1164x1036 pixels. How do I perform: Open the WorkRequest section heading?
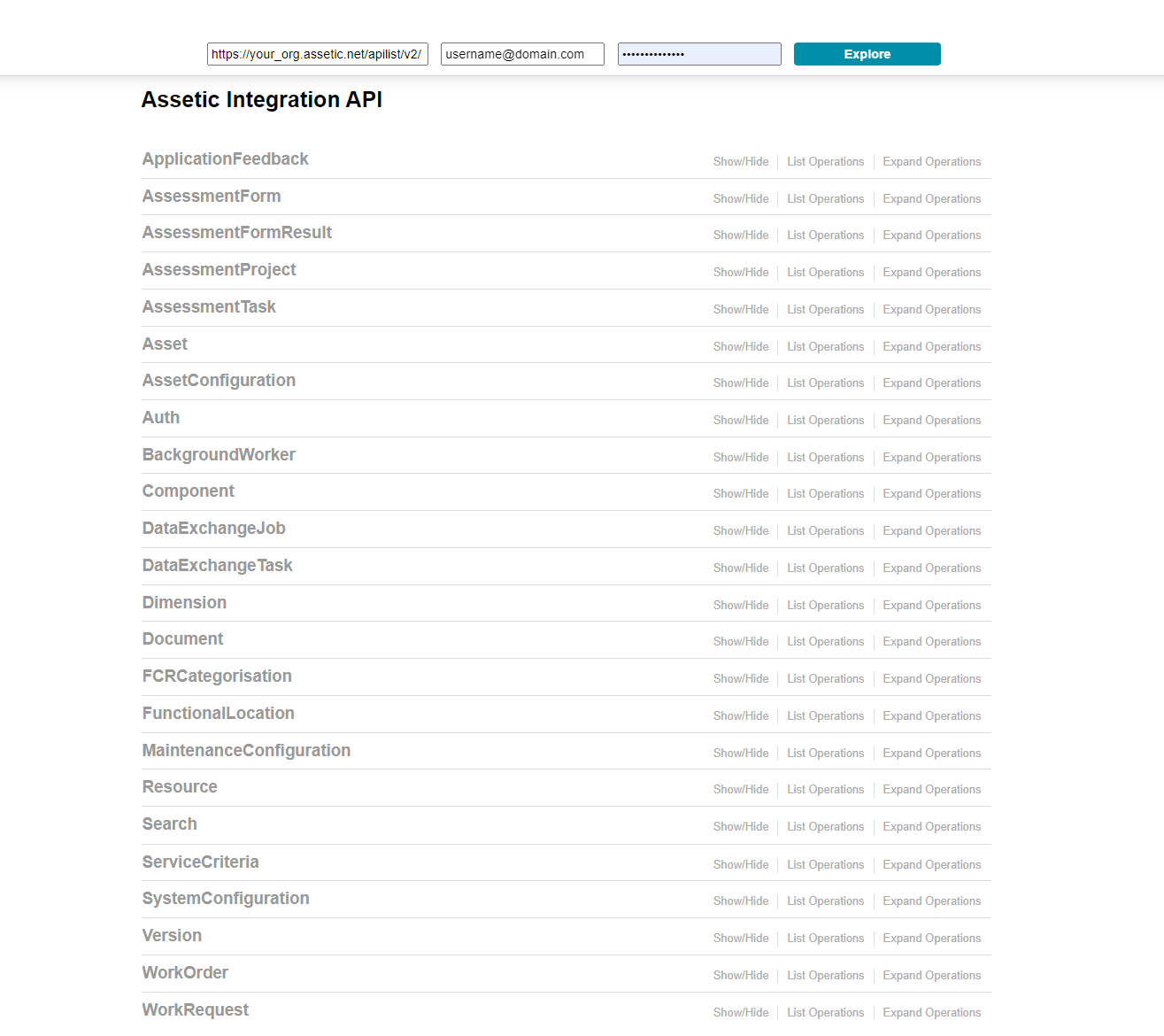[x=196, y=1010]
